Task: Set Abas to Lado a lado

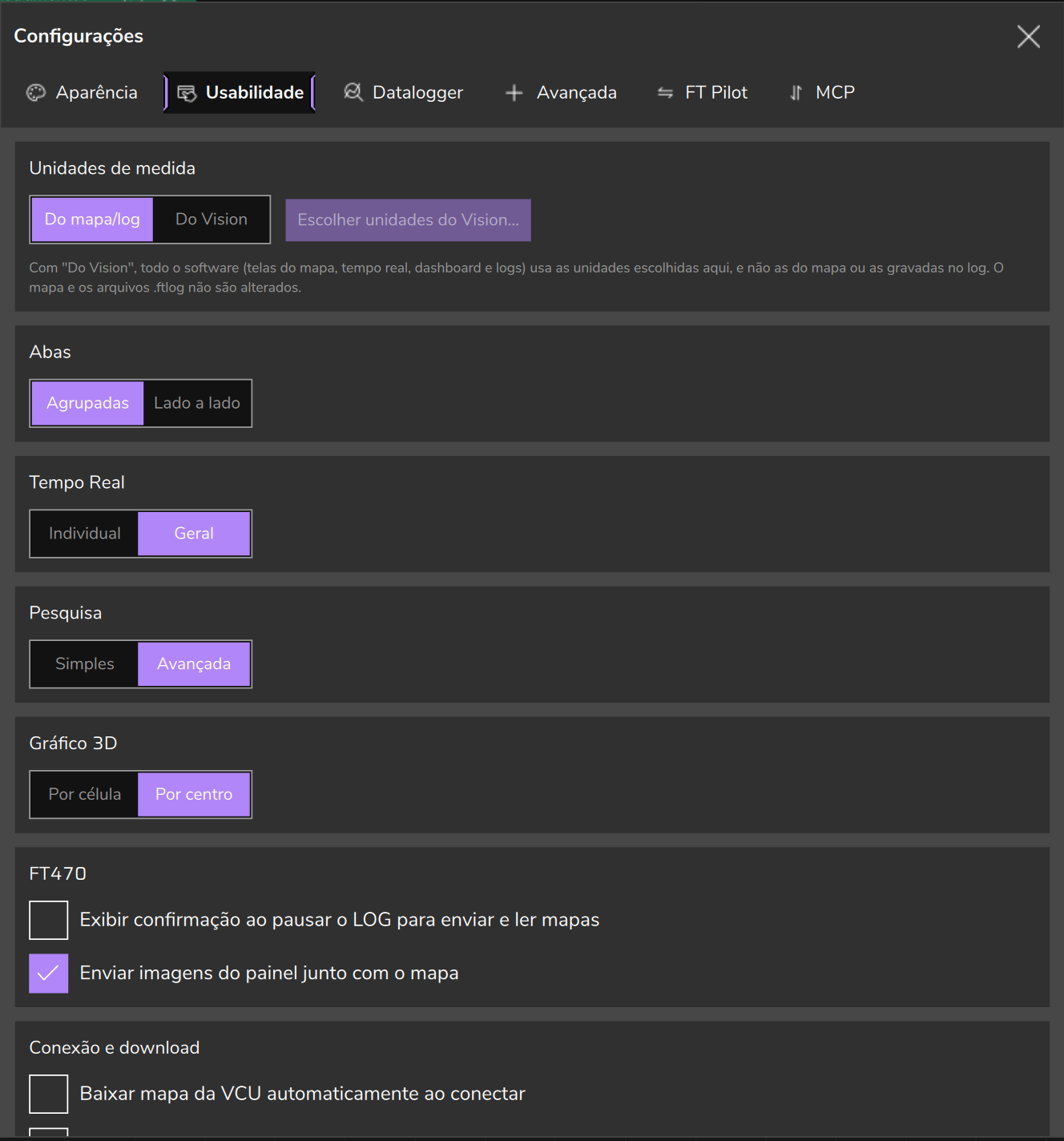Action: coord(197,403)
